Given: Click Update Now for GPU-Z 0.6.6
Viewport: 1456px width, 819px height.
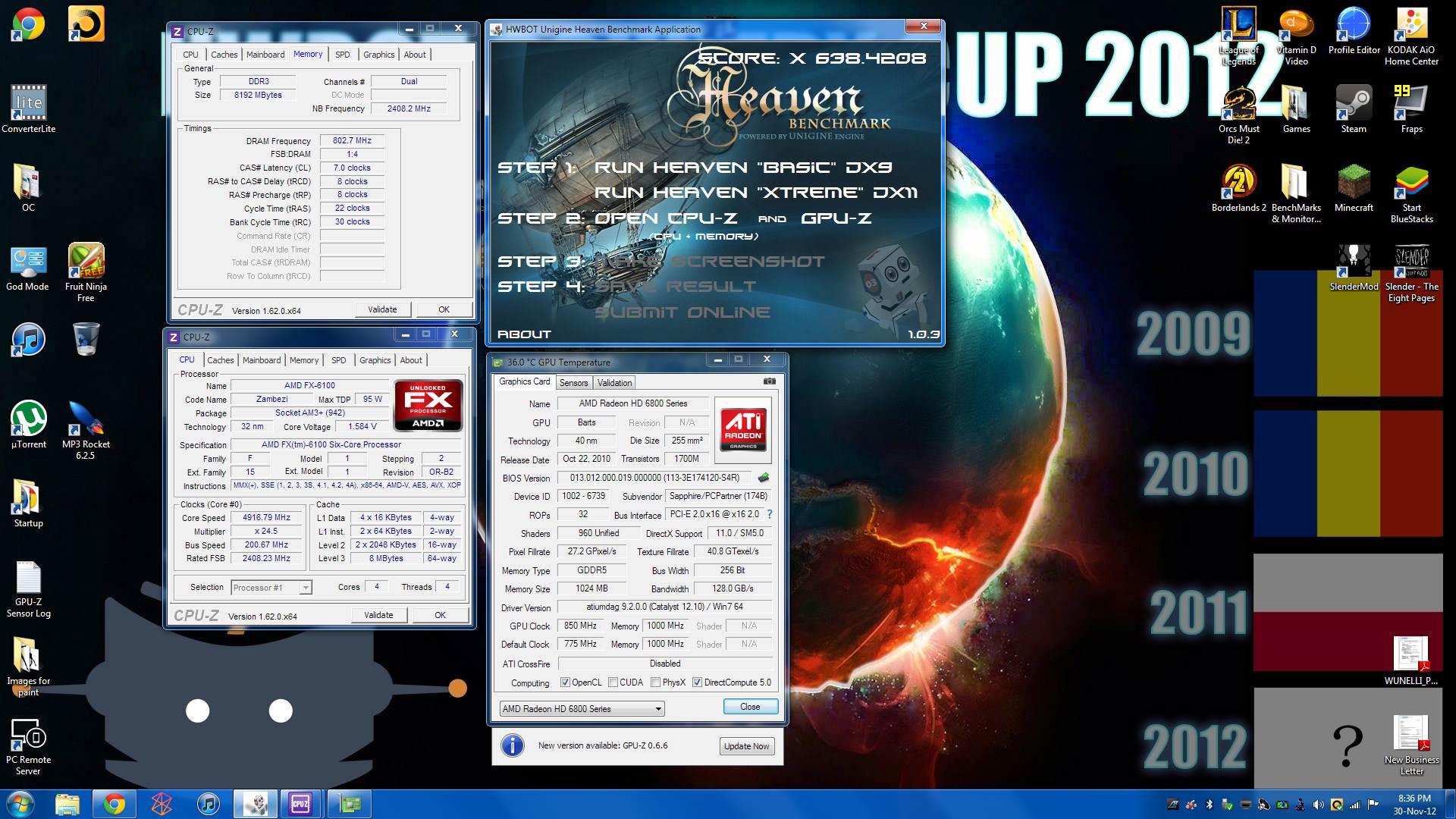Looking at the screenshot, I should [746, 746].
